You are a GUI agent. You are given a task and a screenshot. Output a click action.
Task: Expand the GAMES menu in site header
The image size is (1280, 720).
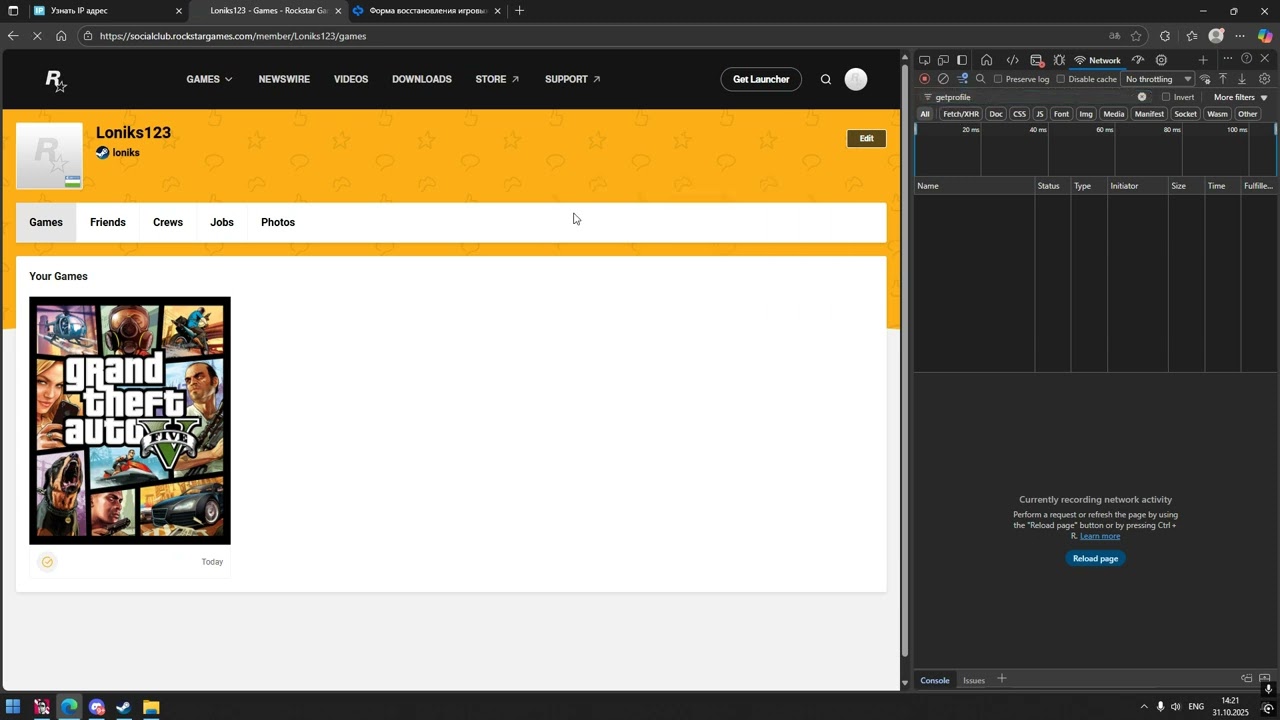[x=209, y=80]
